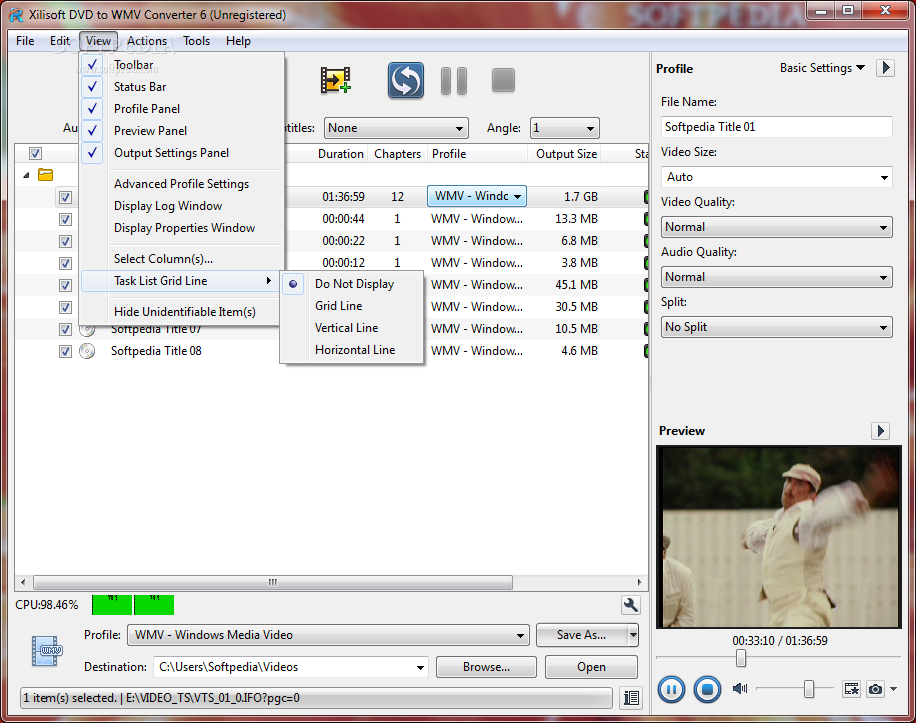Uncheck the 01:36:59 title row checkbox
The width and height of the screenshot is (916, 723).
(x=65, y=197)
